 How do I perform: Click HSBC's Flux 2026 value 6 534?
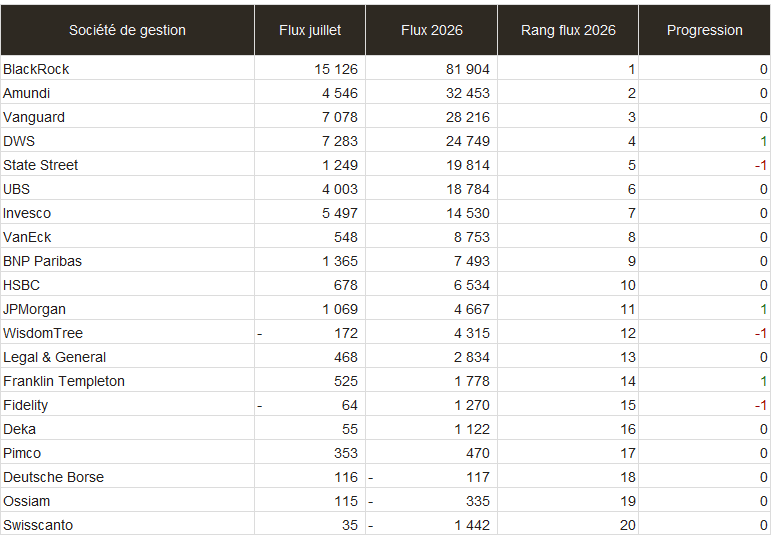coord(472,285)
